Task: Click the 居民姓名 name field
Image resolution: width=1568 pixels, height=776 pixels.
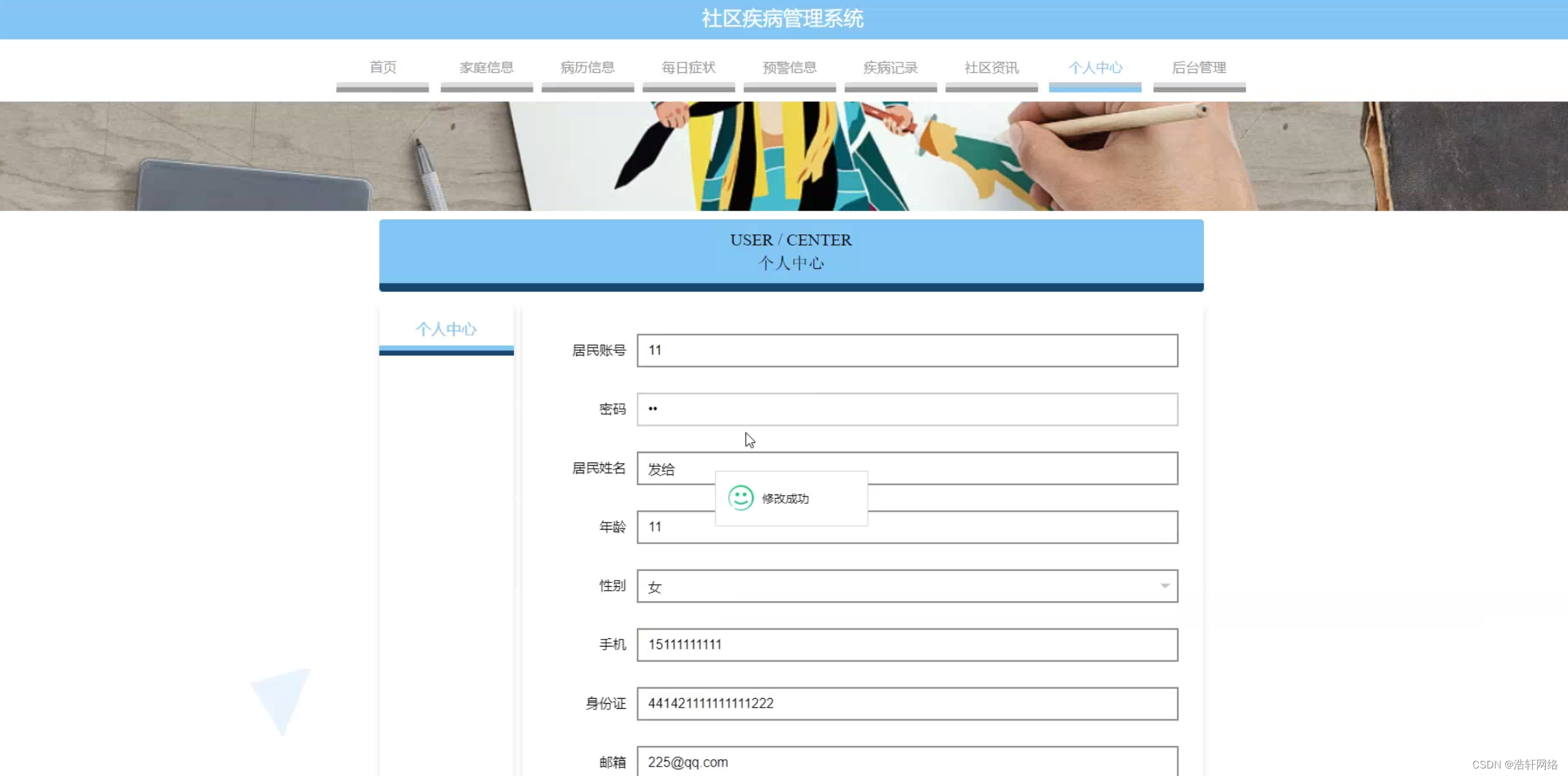Action: [x=907, y=468]
